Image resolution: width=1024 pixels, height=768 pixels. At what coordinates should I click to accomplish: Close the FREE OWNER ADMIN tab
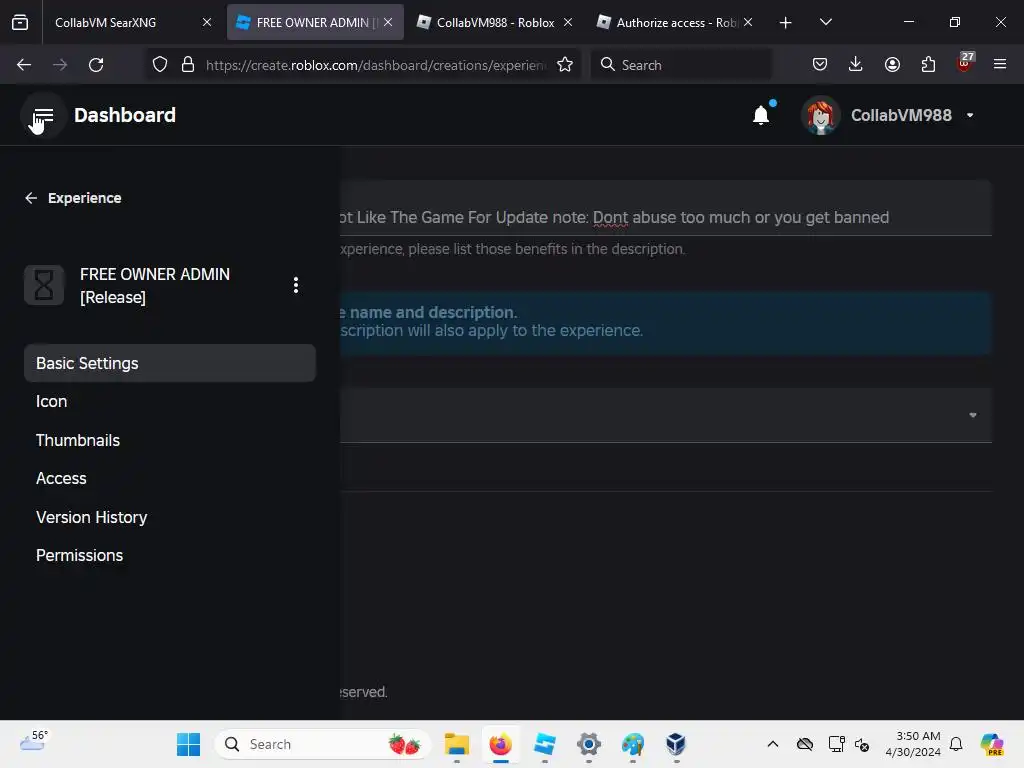click(388, 22)
